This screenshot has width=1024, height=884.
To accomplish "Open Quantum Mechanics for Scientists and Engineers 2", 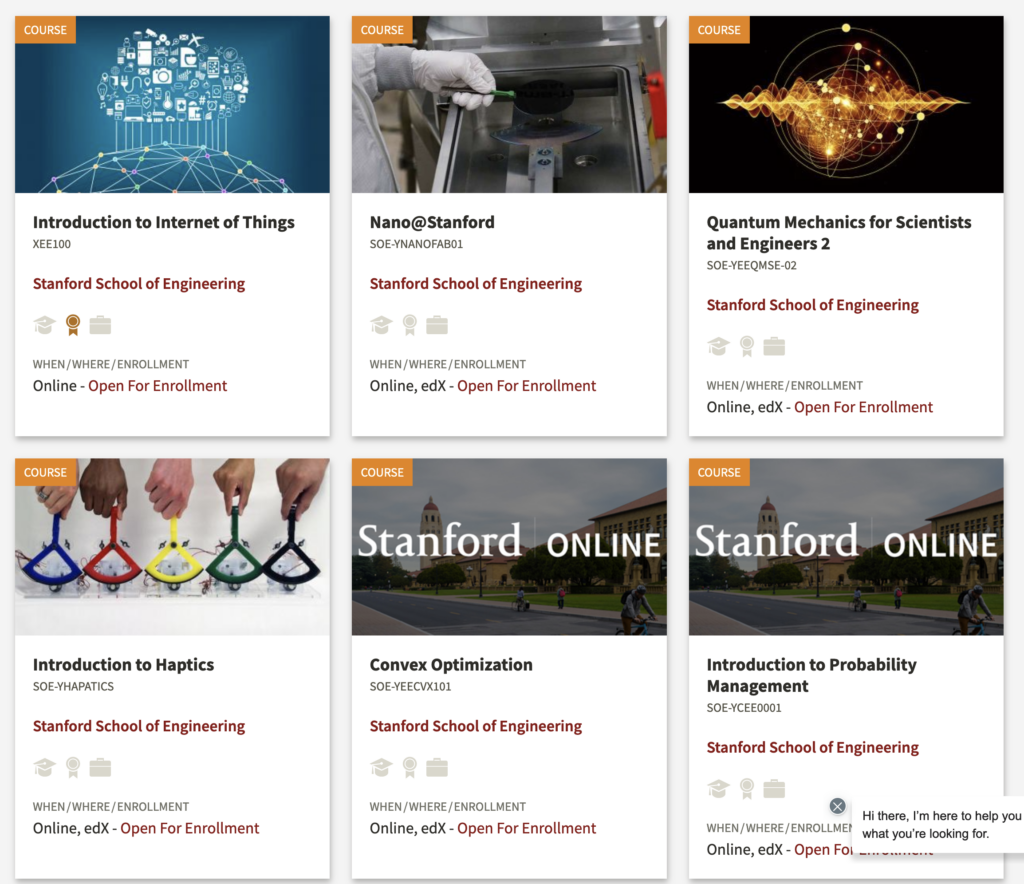I will point(838,233).
